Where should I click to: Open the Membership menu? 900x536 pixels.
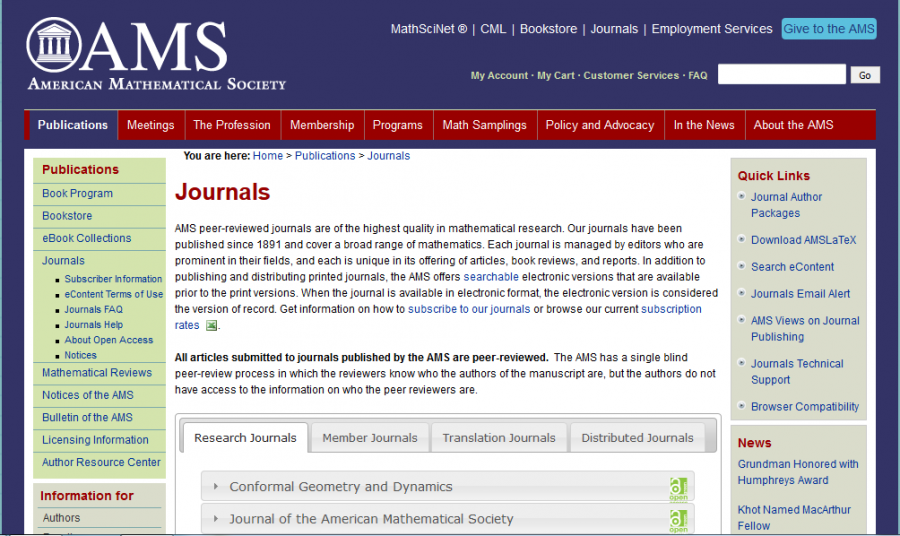coord(322,125)
